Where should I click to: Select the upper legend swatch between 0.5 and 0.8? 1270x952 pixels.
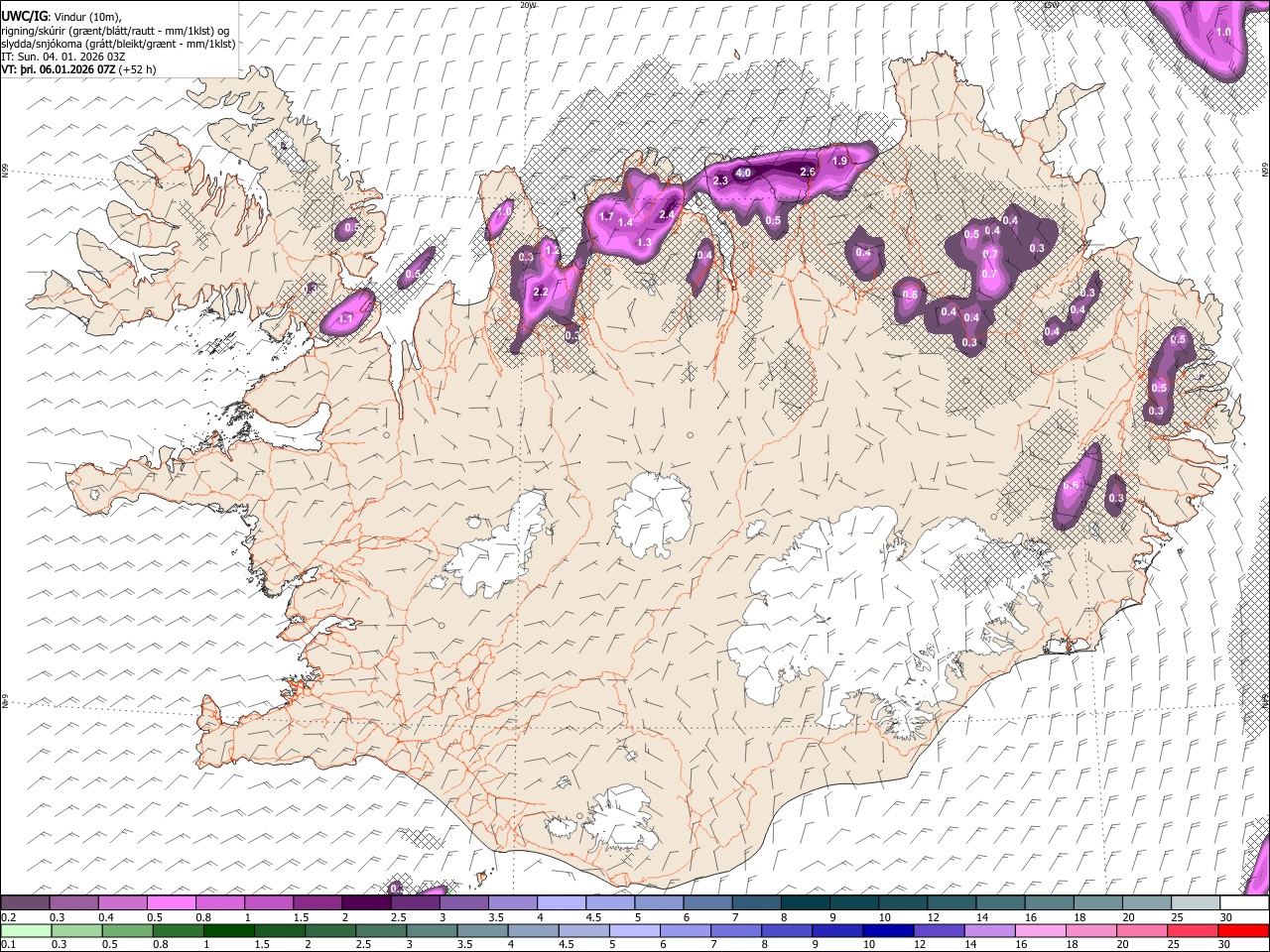[172, 902]
